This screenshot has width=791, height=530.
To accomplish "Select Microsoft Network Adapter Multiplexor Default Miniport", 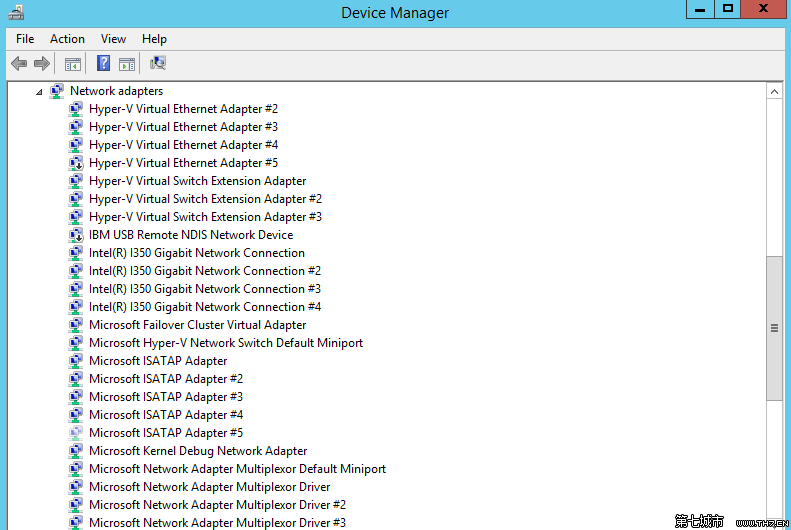I will 237,469.
